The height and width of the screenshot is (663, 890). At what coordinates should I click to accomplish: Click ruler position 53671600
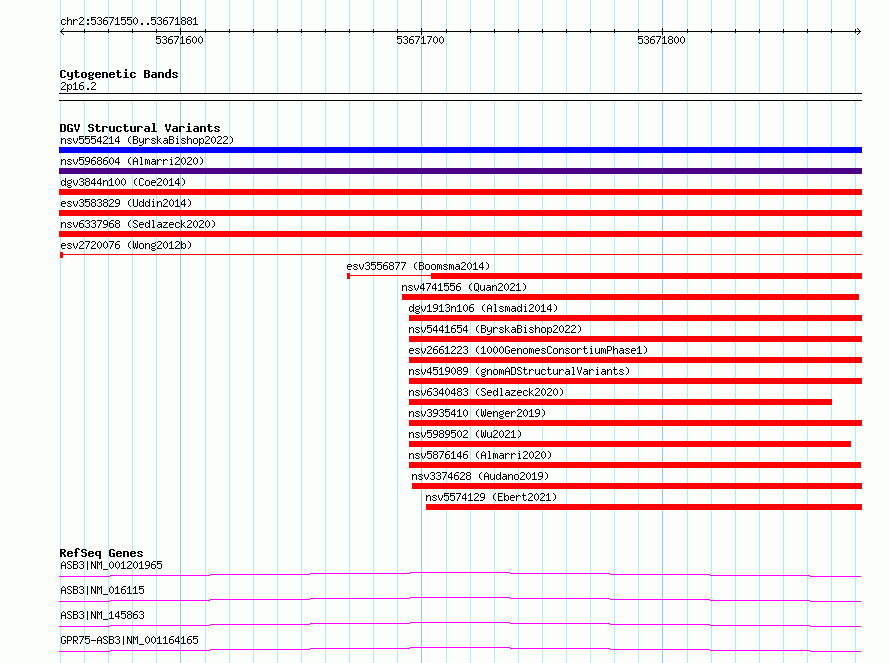click(x=179, y=40)
